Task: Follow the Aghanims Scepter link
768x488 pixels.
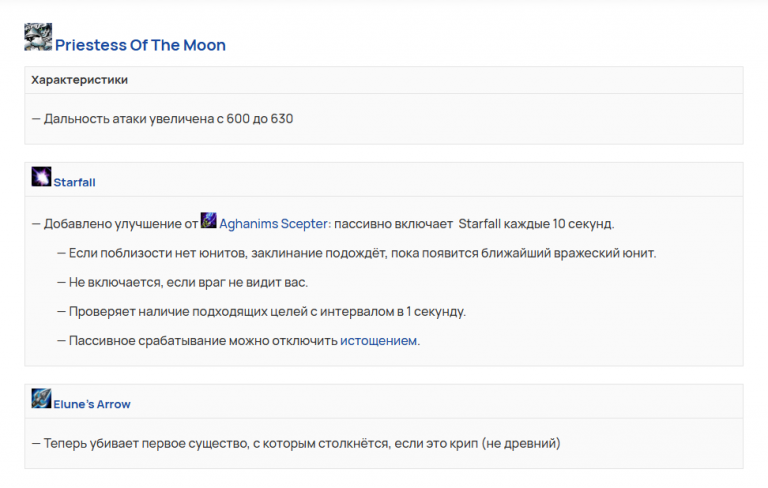Action: [x=273, y=223]
